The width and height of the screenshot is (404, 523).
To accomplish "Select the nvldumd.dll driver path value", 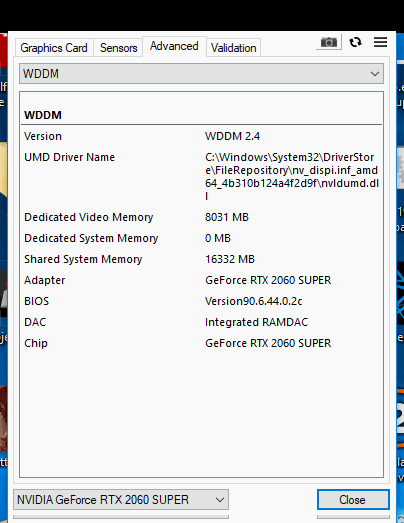I will click(292, 176).
